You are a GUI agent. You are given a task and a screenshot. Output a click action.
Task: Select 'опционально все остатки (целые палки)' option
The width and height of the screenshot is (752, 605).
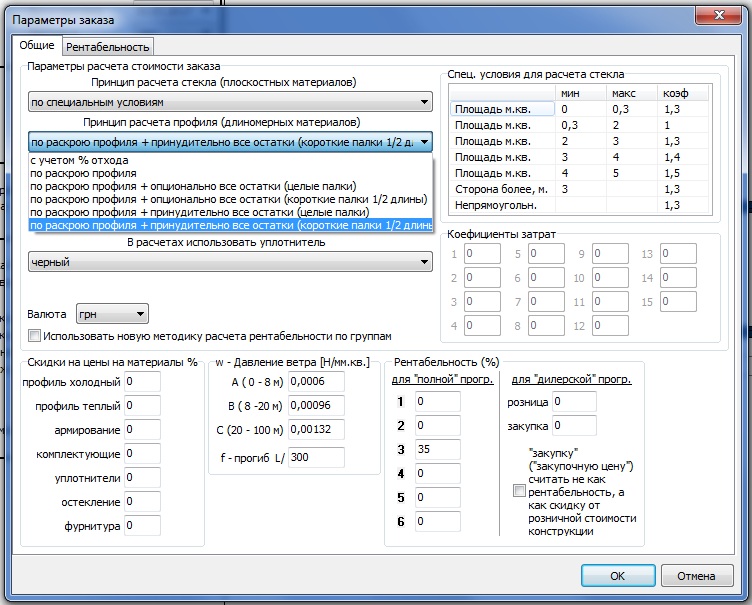click(x=230, y=186)
